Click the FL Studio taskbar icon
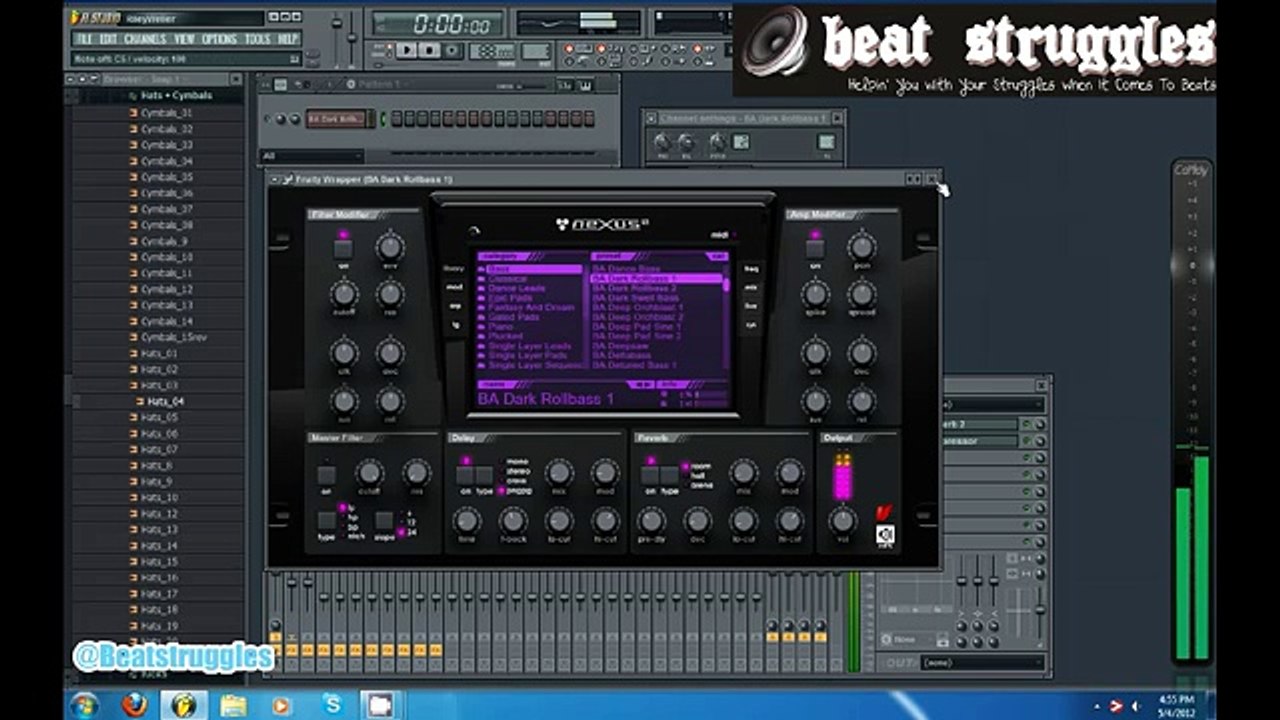1280x720 pixels. pos(184,705)
